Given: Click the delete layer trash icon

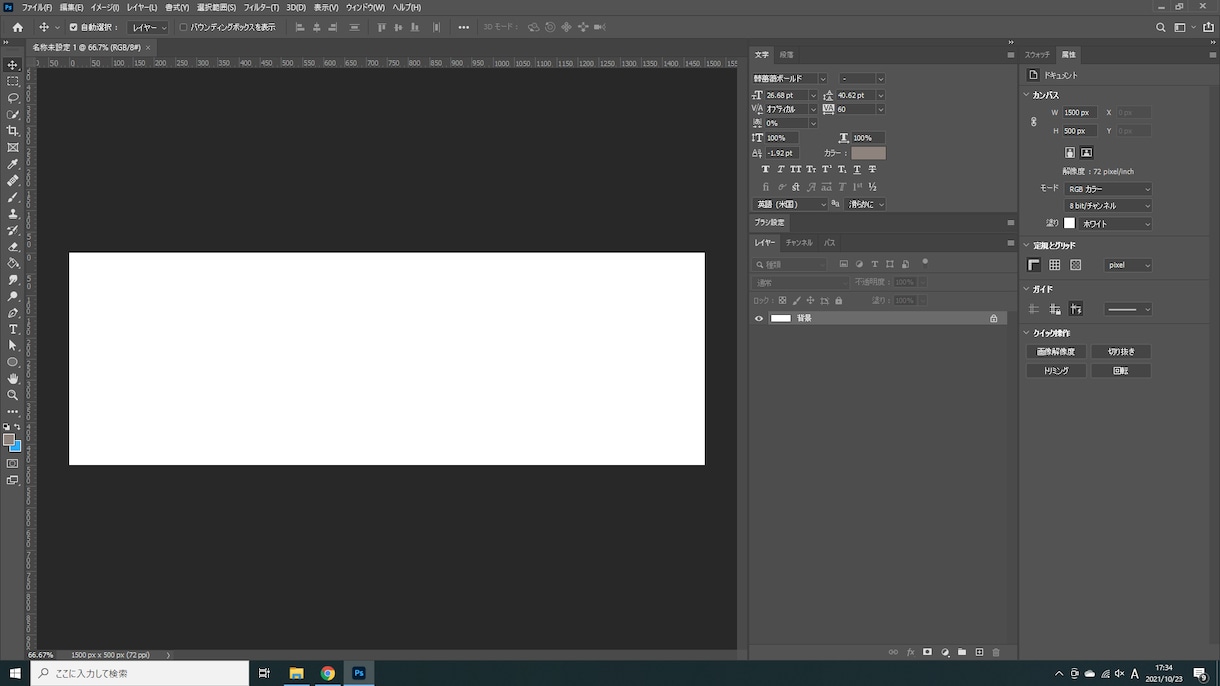Looking at the screenshot, I should click(996, 652).
